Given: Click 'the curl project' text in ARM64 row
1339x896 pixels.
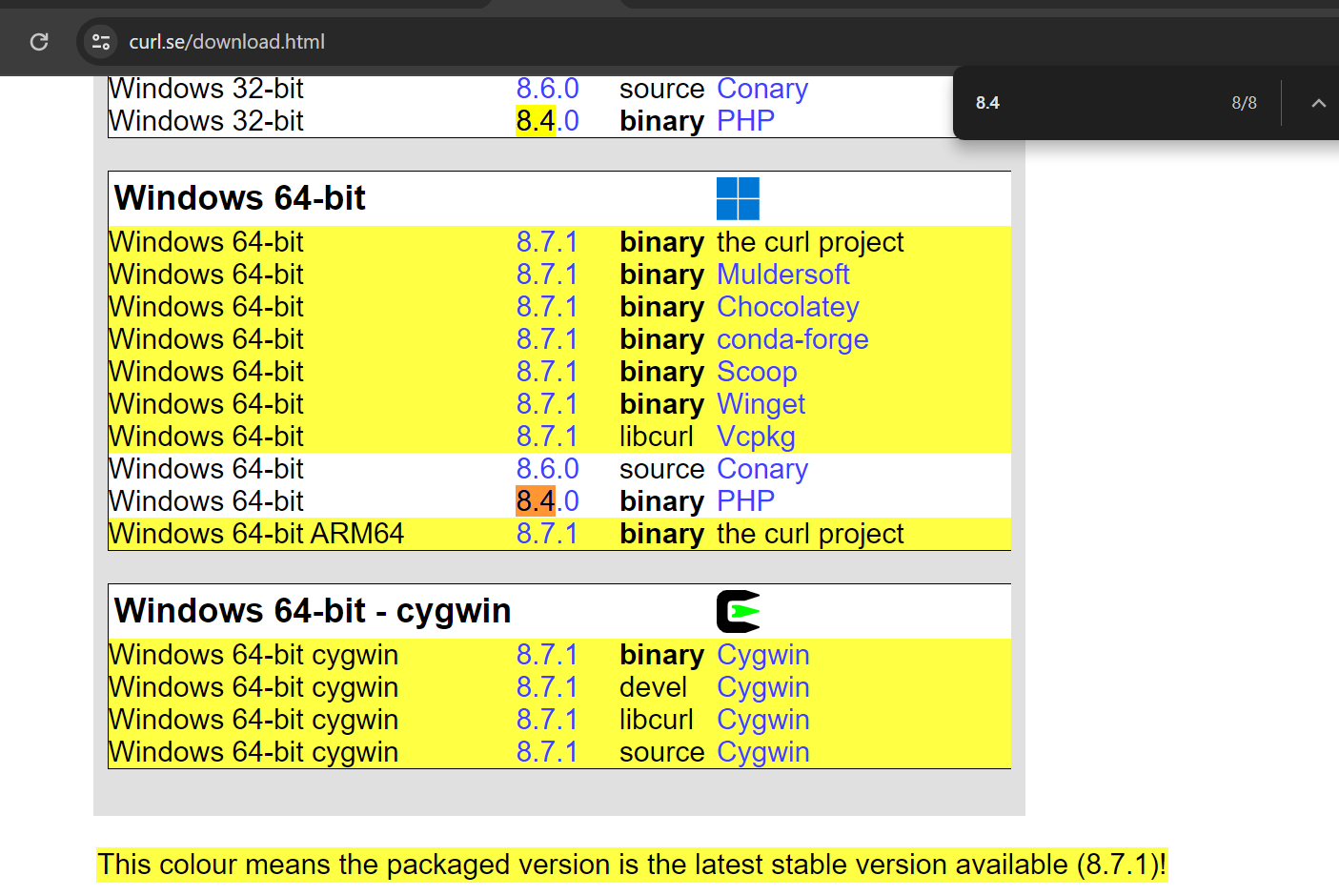Looking at the screenshot, I should tap(810, 534).
